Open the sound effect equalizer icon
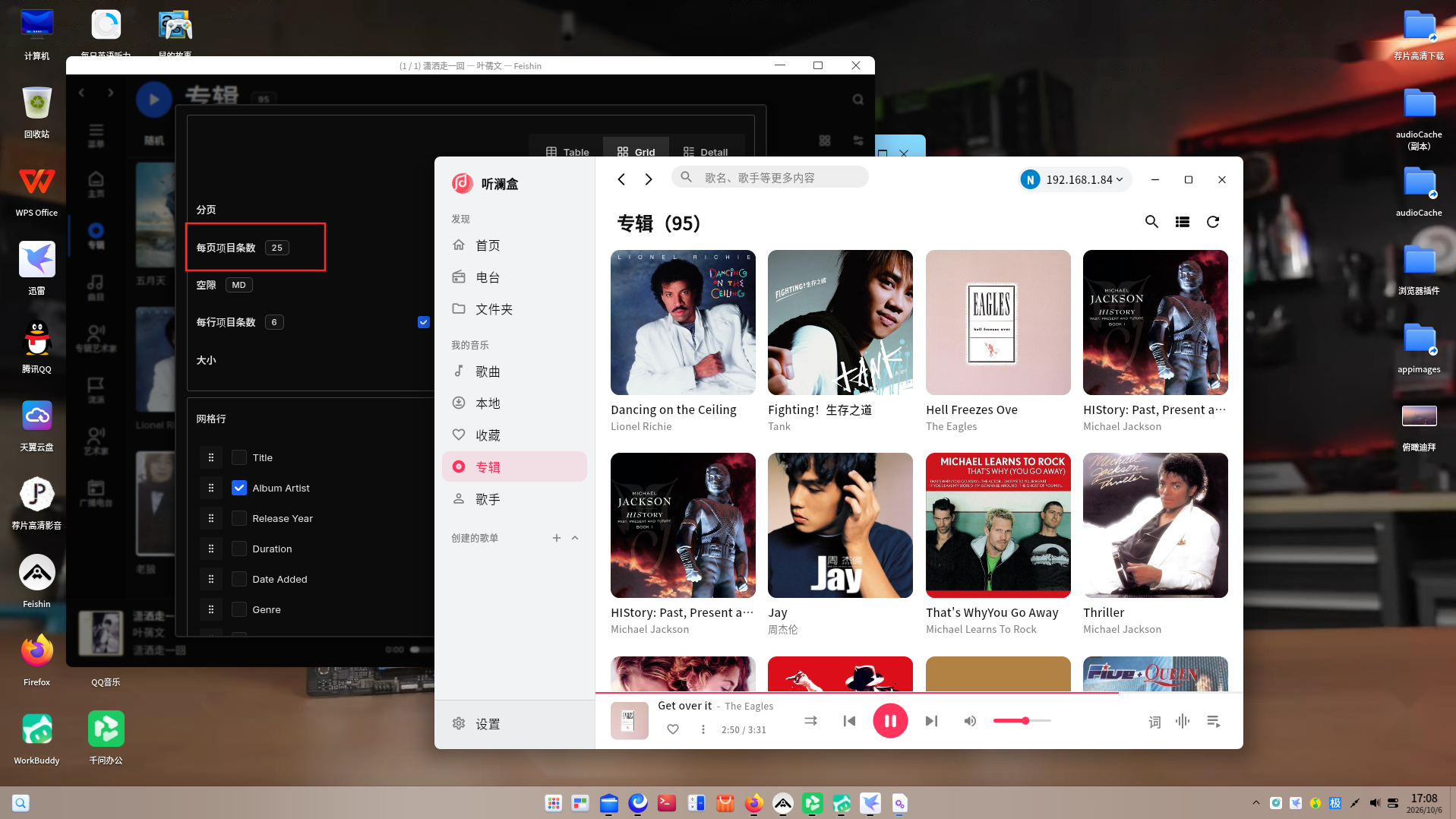The width and height of the screenshot is (1456, 819). [1183, 721]
